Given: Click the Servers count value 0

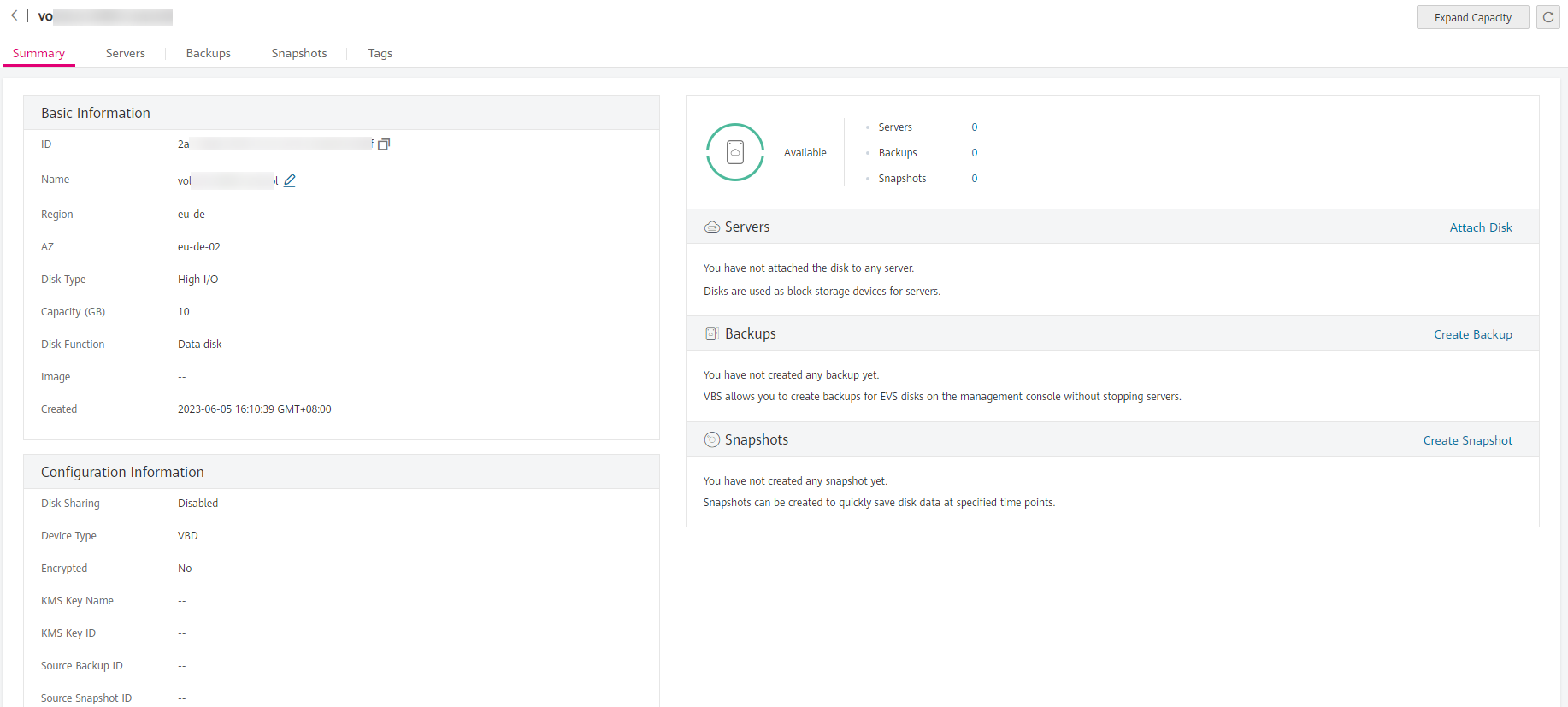Looking at the screenshot, I should (x=975, y=127).
